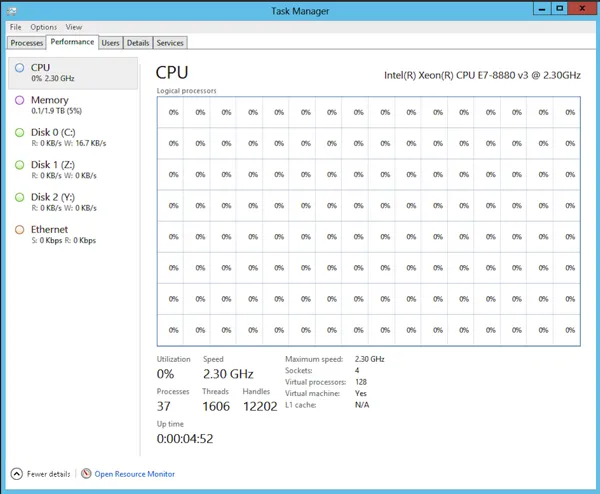Screen dimensions: 600x494
Task: Open the View menu
Action: (73, 27)
